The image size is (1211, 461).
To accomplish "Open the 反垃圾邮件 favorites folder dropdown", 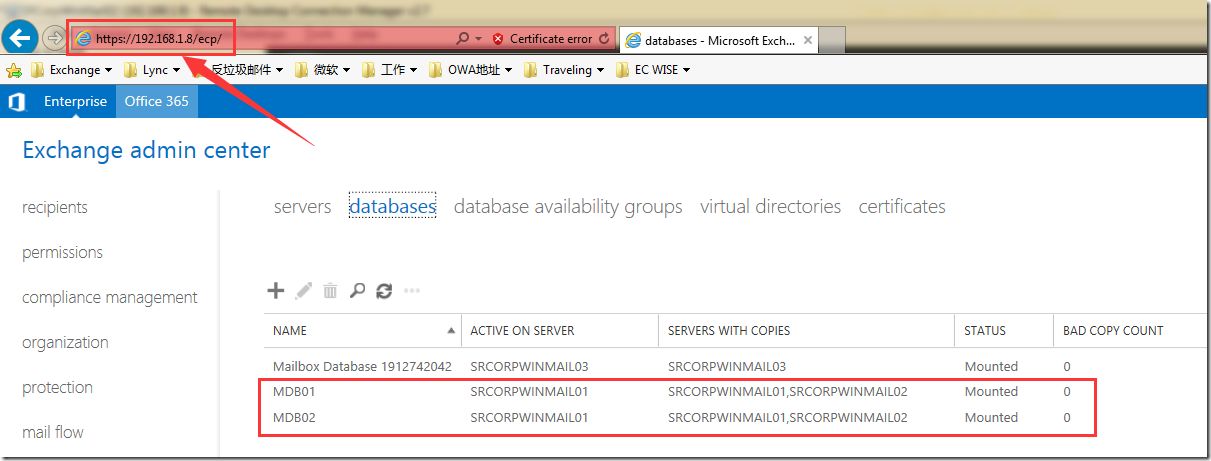I will [238, 70].
